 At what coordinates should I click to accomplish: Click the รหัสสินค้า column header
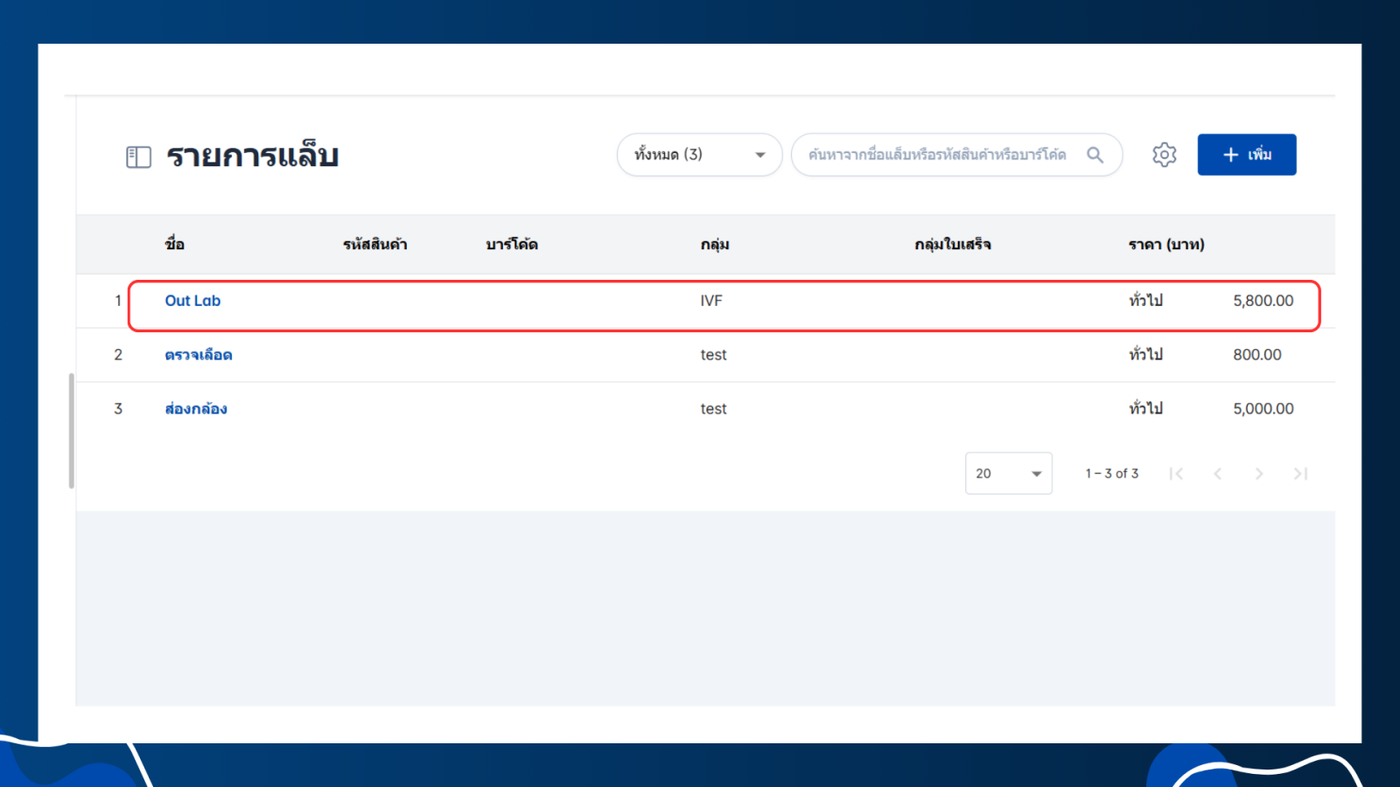[x=375, y=245]
